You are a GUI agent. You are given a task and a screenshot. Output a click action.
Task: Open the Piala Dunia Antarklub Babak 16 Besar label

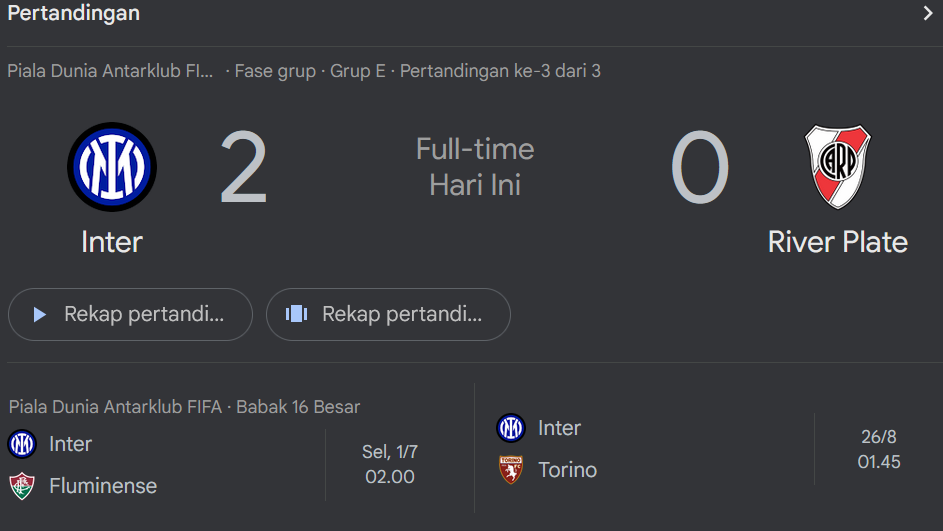click(x=184, y=407)
